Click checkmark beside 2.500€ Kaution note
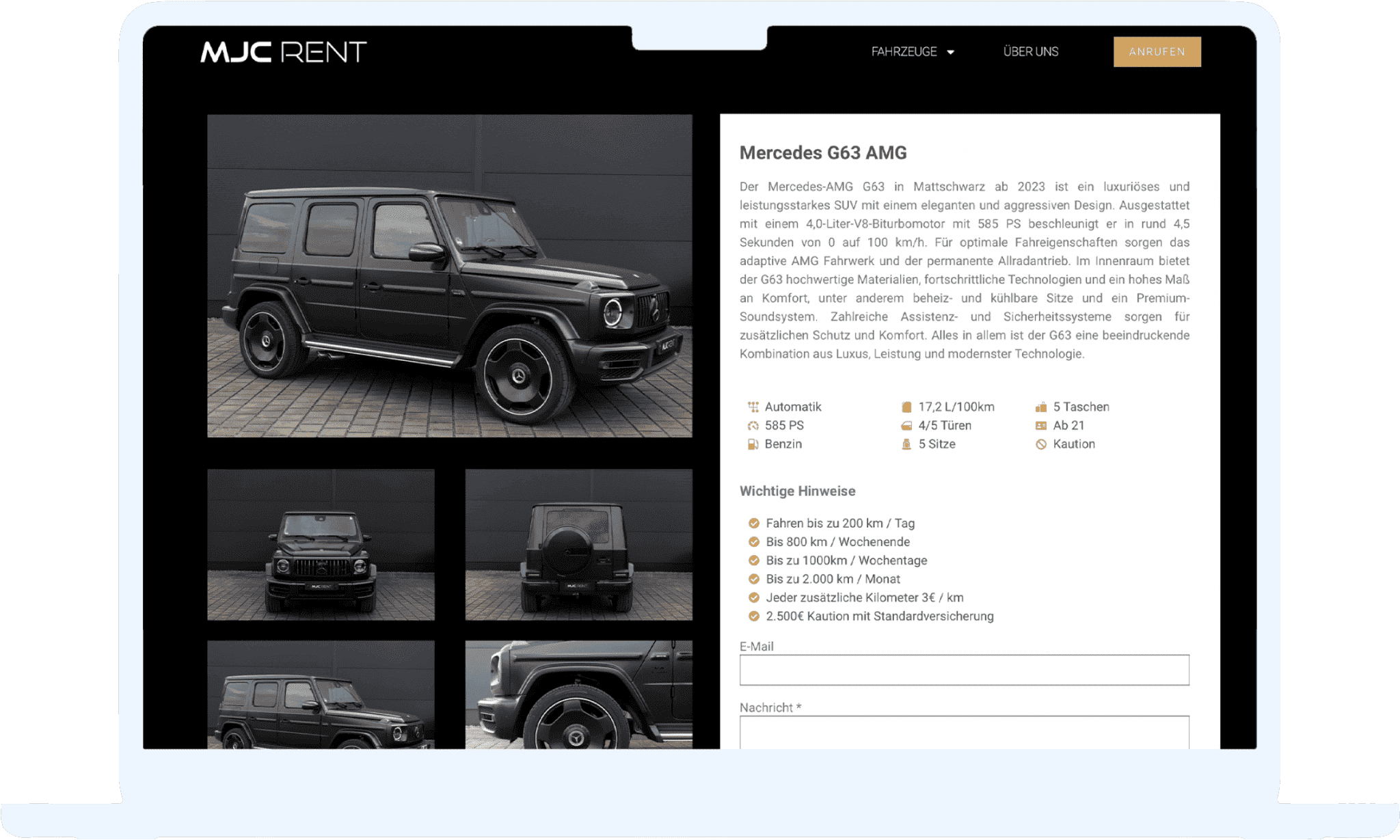The height and width of the screenshot is (840, 1400). pyautogui.click(x=753, y=616)
